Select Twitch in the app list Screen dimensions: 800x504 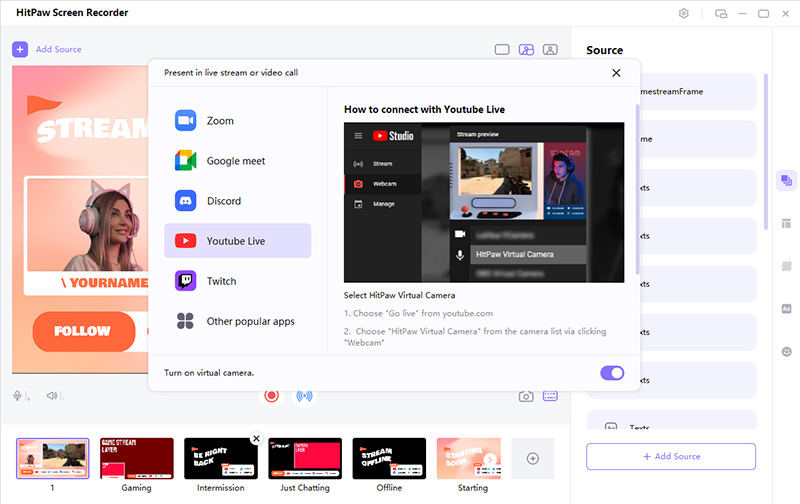tap(237, 281)
